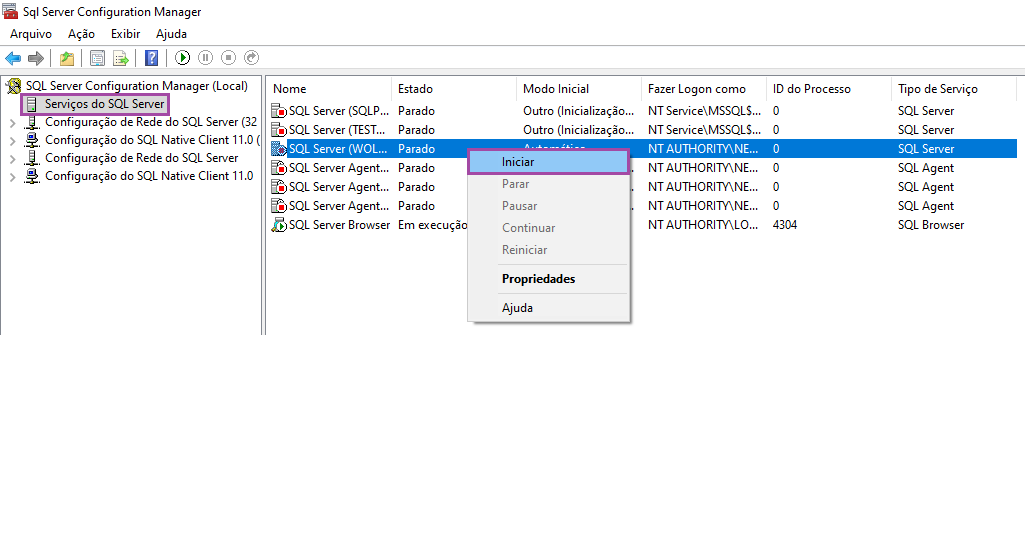Select last Configuração do SQL Native Client 11.0 item
Viewport: 1025px width, 539px height.
(x=149, y=176)
